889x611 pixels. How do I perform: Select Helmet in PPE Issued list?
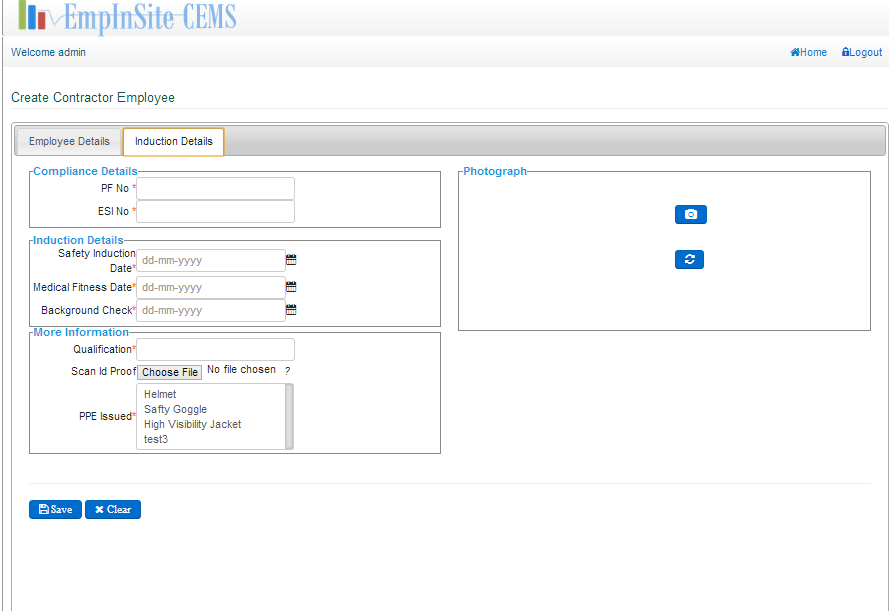pos(211,394)
